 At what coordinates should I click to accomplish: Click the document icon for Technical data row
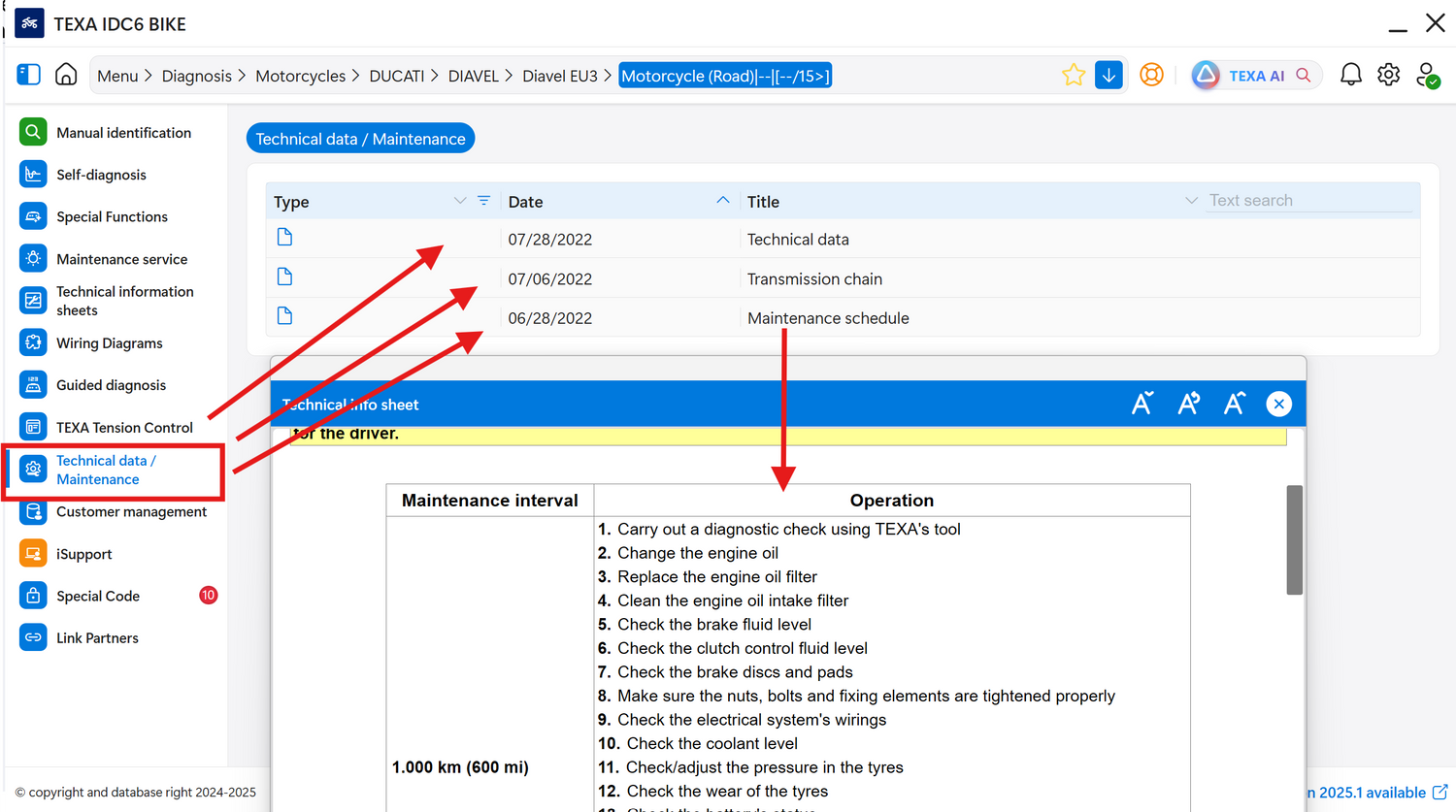(x=284, y=238)
